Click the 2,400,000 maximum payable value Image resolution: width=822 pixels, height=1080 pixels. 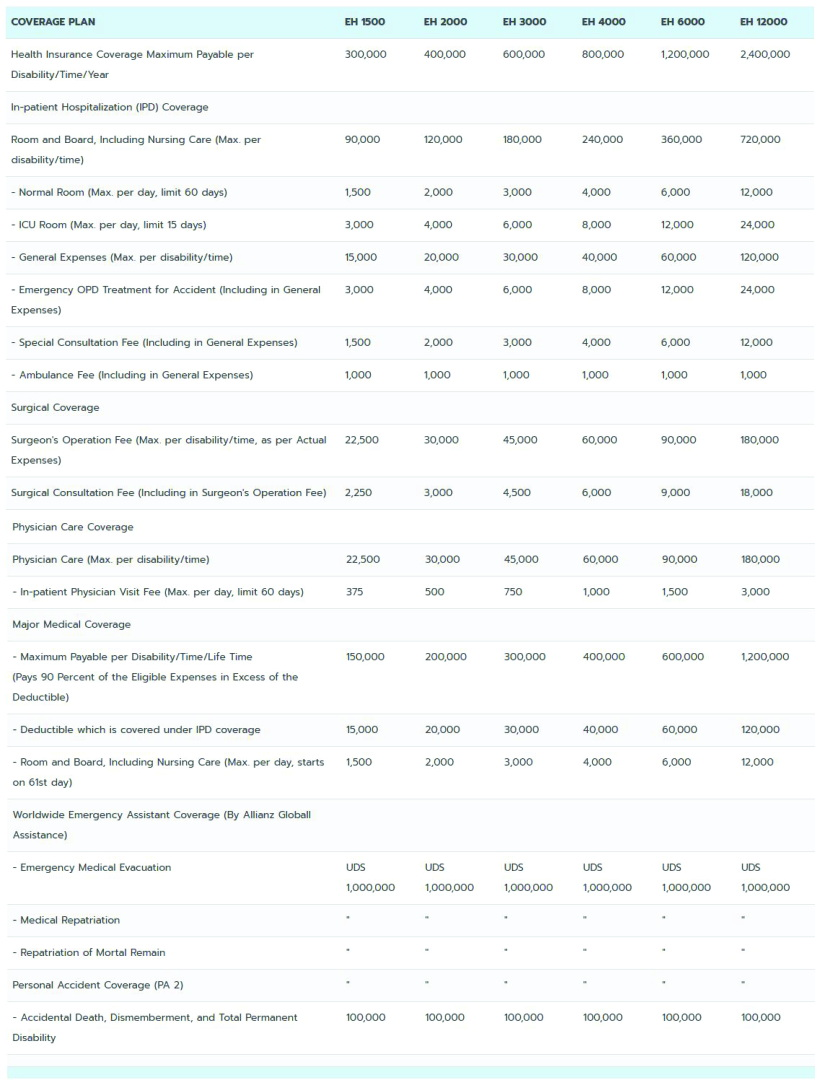(764, 54)
